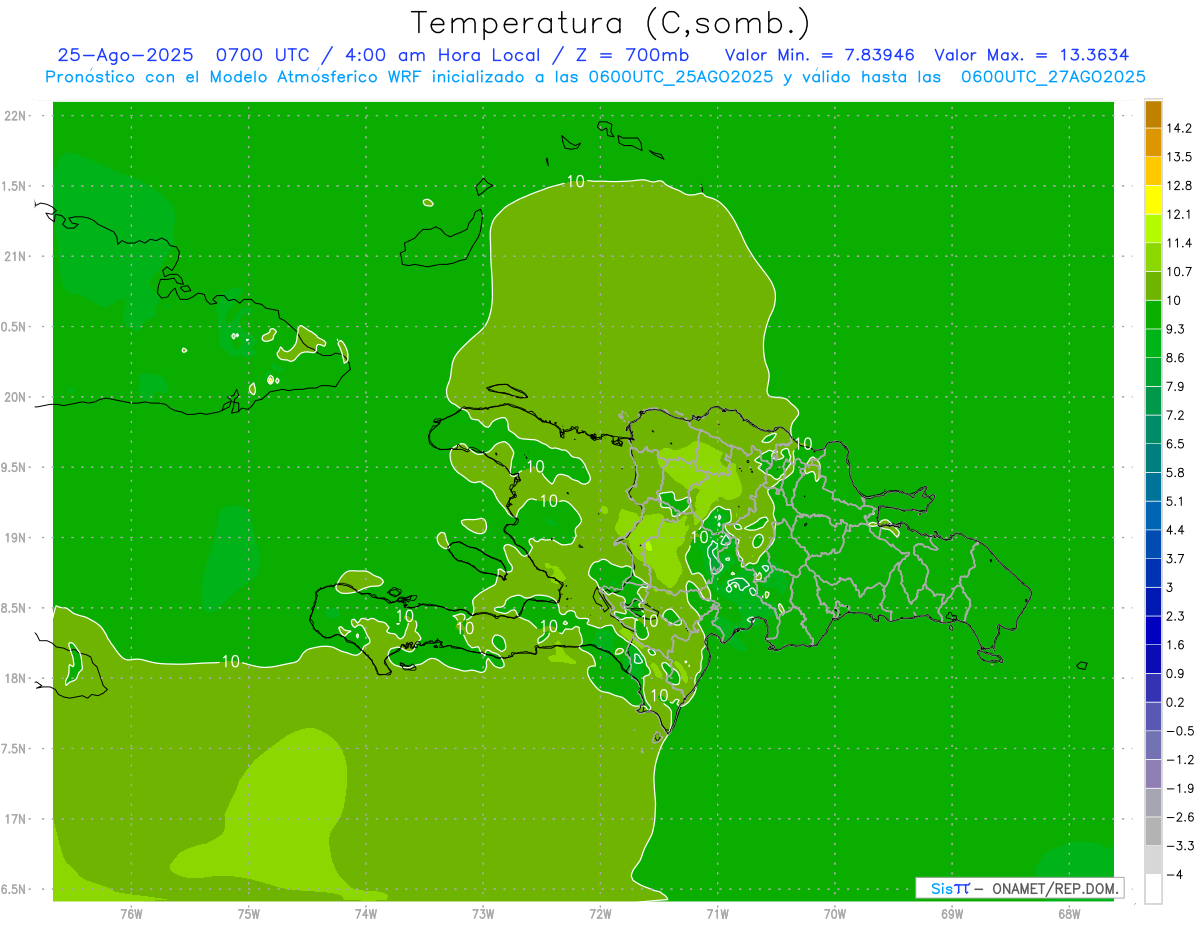Viewport: 1200px width, 927px height.
Task: Click the title 'Temperatura (C,somb.)'
Action: coord(610,24)
